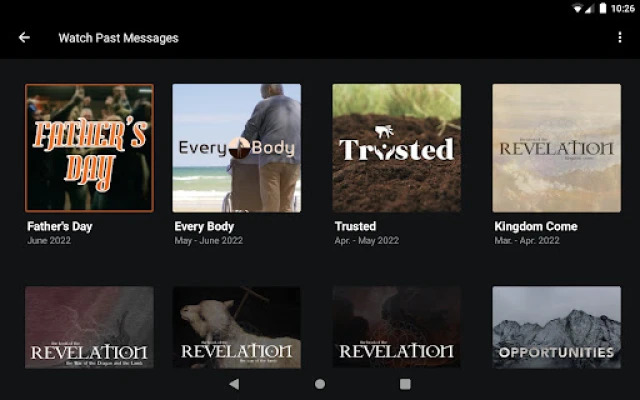The width and height of the screenshot is (640, 400).
Task: Go back using the top-left arrow
Action: pyautogui.click(x=24, y=38)
